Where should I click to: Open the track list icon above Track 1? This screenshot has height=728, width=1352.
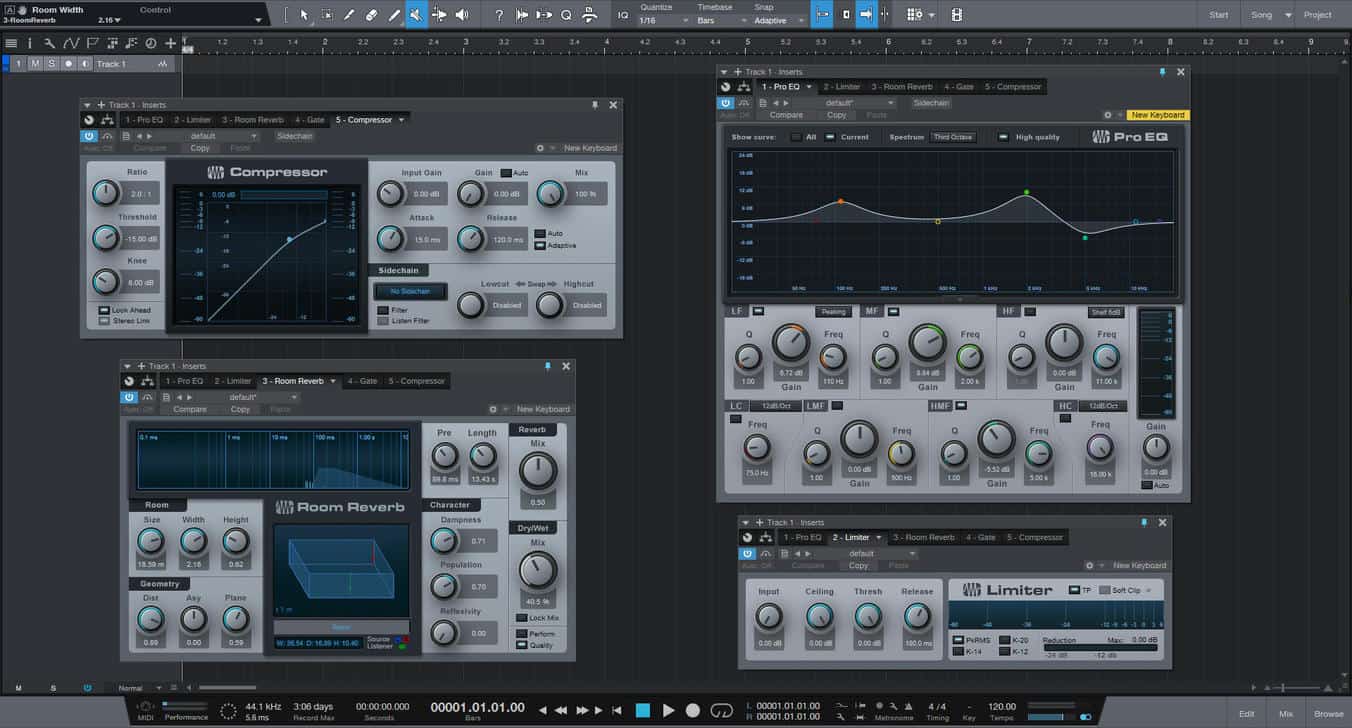11,43
